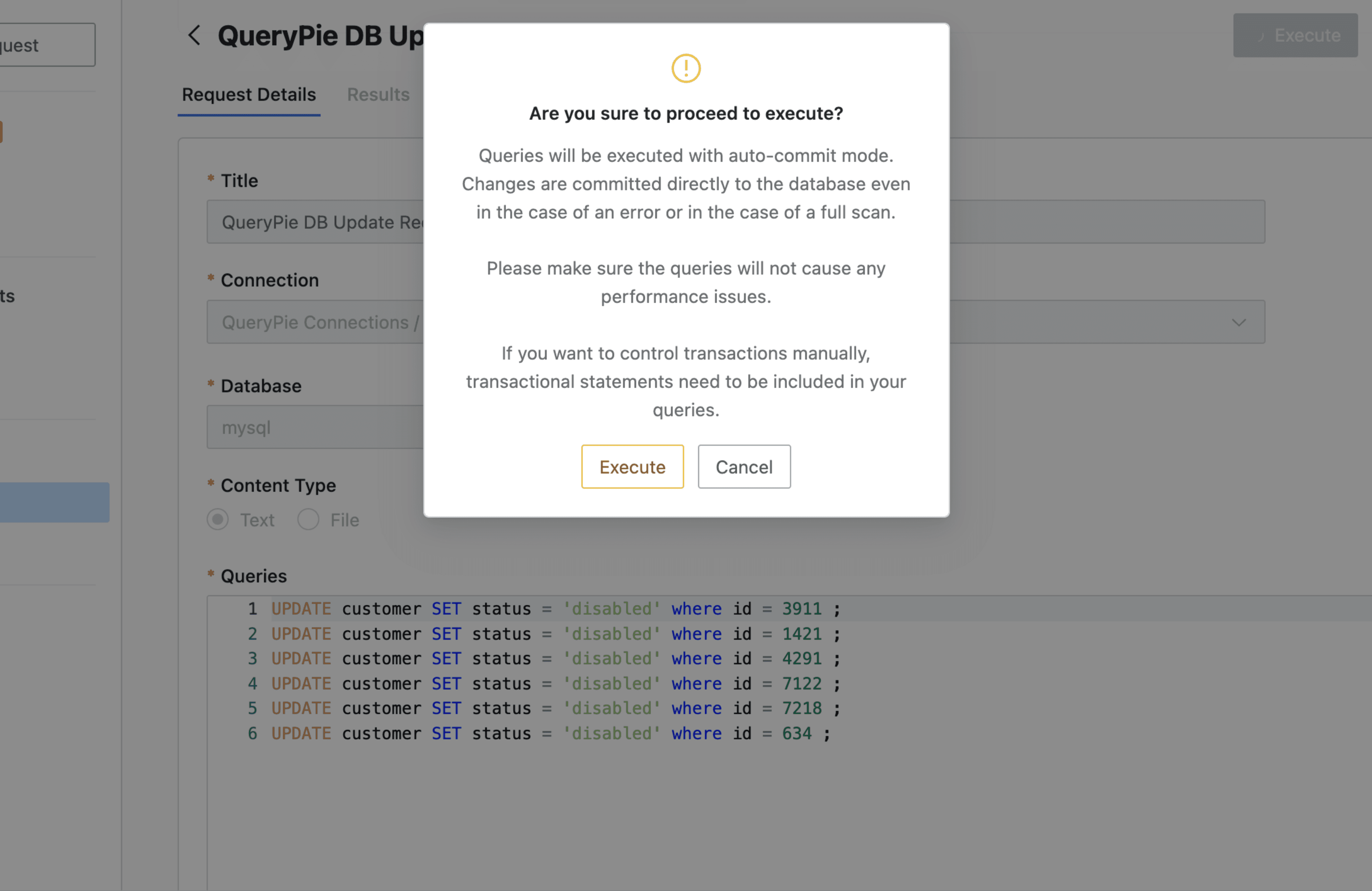Click the back arrow beside QueryPie DB title
Screen dimensions: 1372x891
click(x=194, y=35)
